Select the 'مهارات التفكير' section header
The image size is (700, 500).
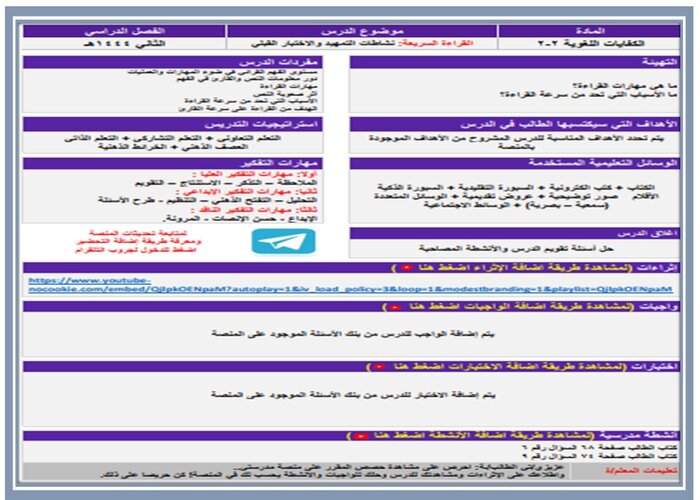(173, 163)
